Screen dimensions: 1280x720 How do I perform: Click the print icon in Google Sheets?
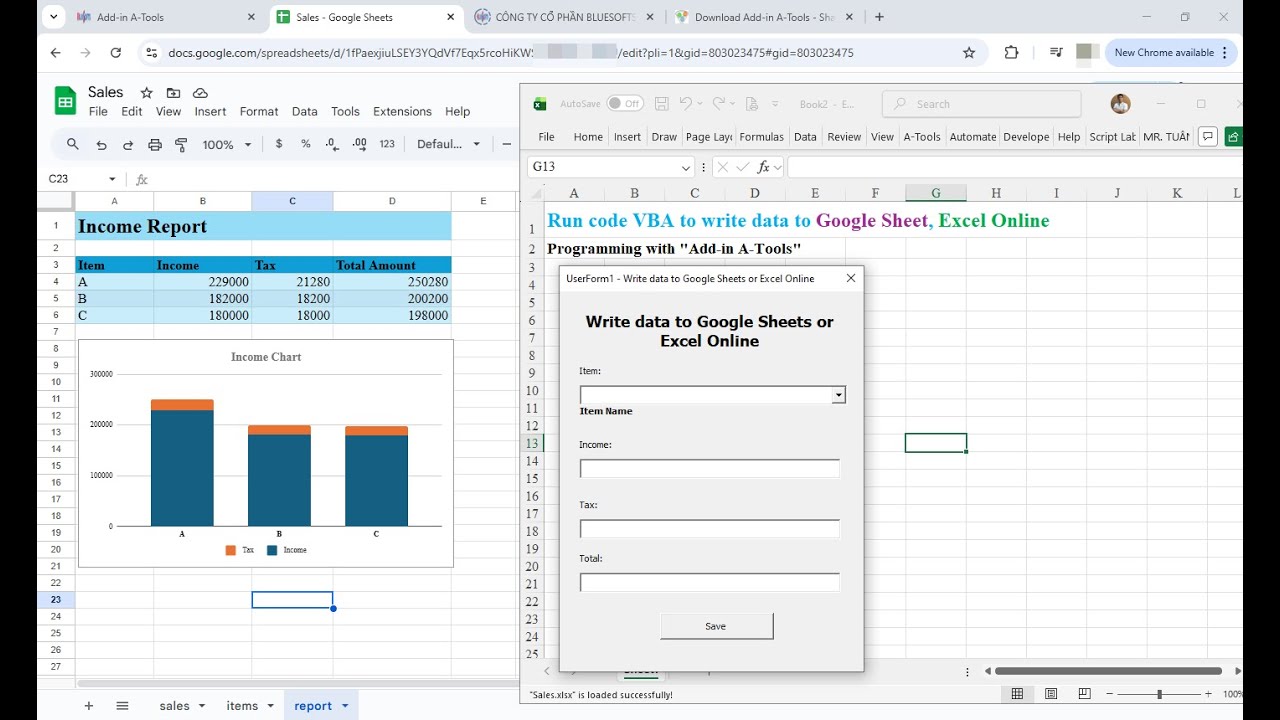[x=155, y=144]
